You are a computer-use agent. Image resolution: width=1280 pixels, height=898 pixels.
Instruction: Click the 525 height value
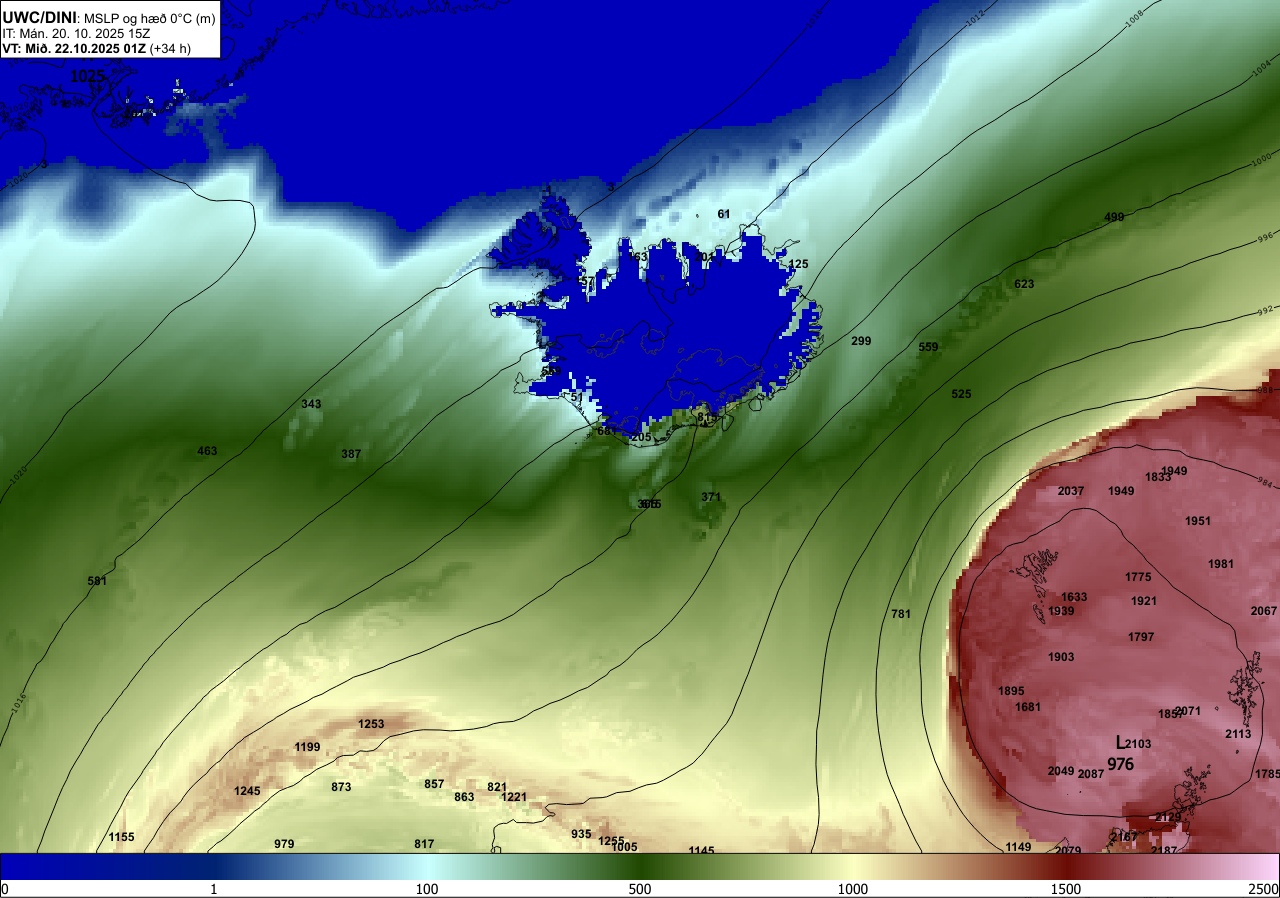click(x=961, y=394)
